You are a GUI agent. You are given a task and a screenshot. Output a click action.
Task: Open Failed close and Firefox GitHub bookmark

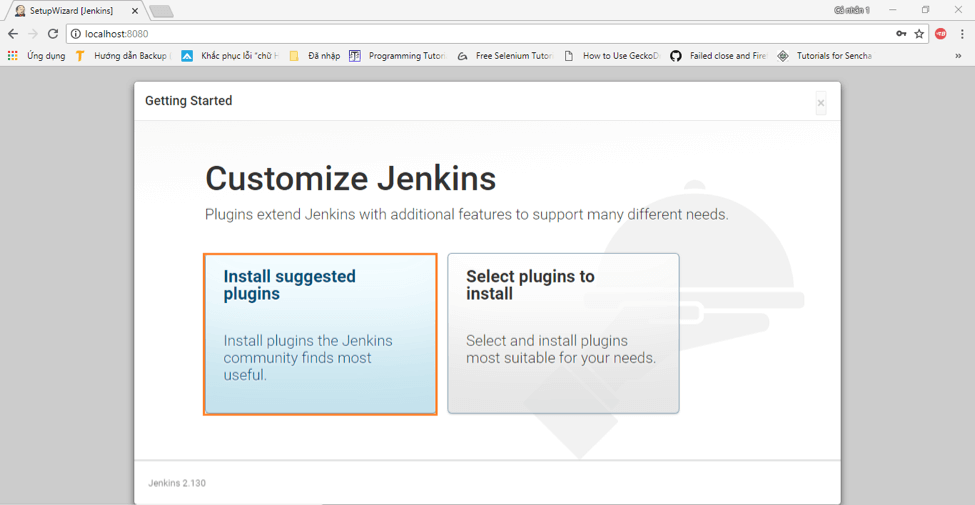[x=719, y=56]
